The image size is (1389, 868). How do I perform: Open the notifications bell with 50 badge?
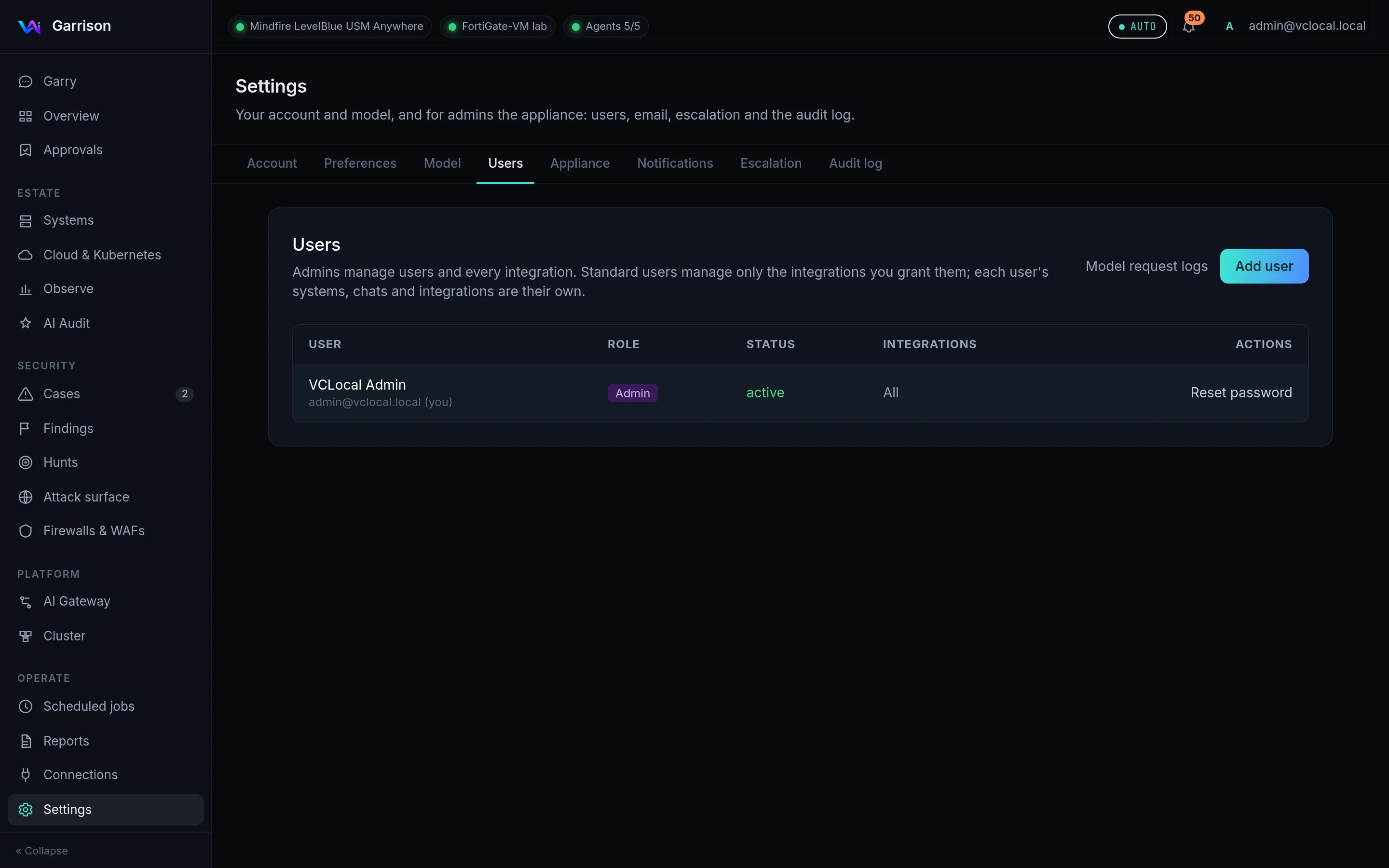(1189, 27)
